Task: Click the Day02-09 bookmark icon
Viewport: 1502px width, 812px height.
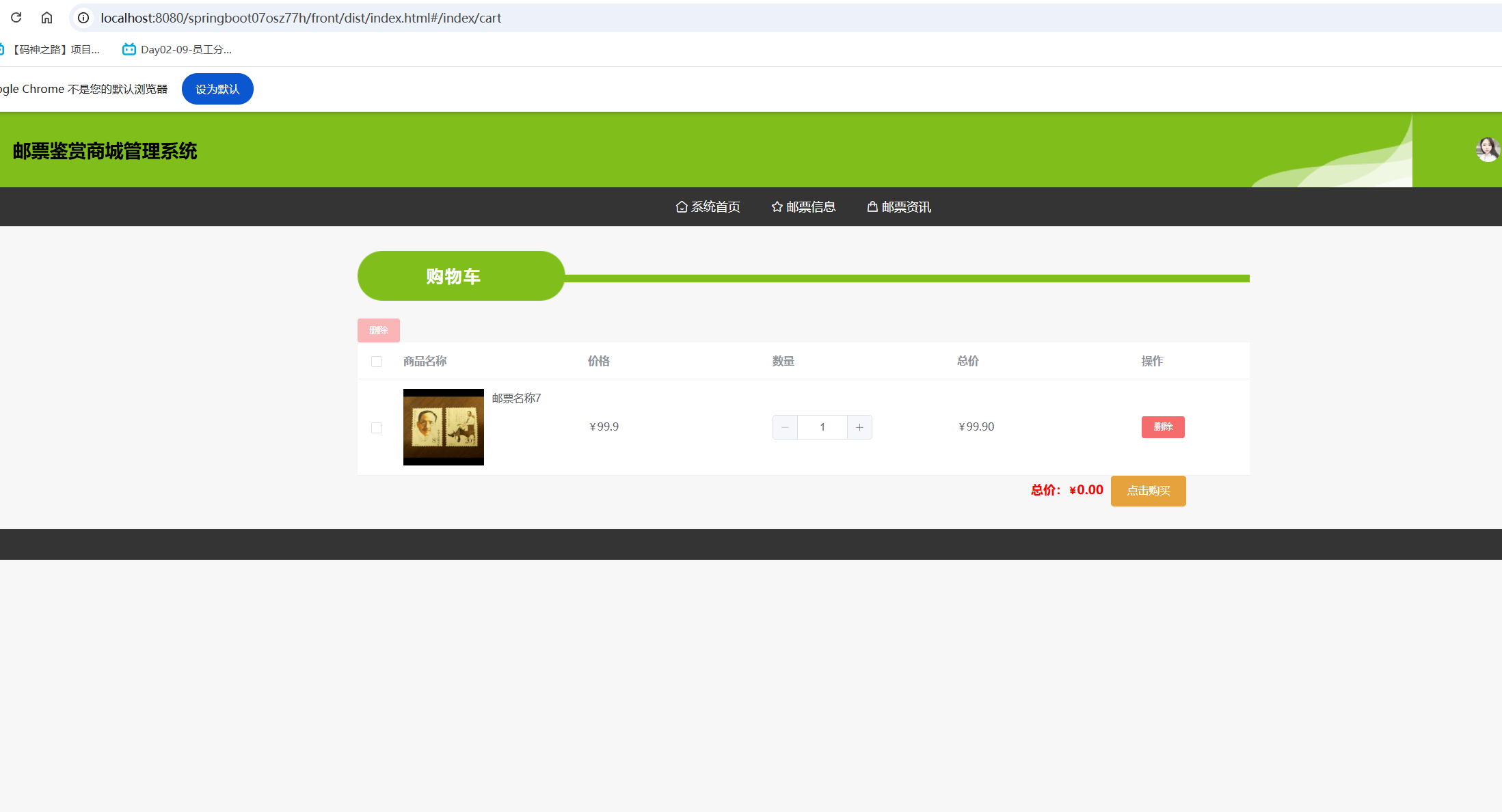Action: (x=129, y=49)
